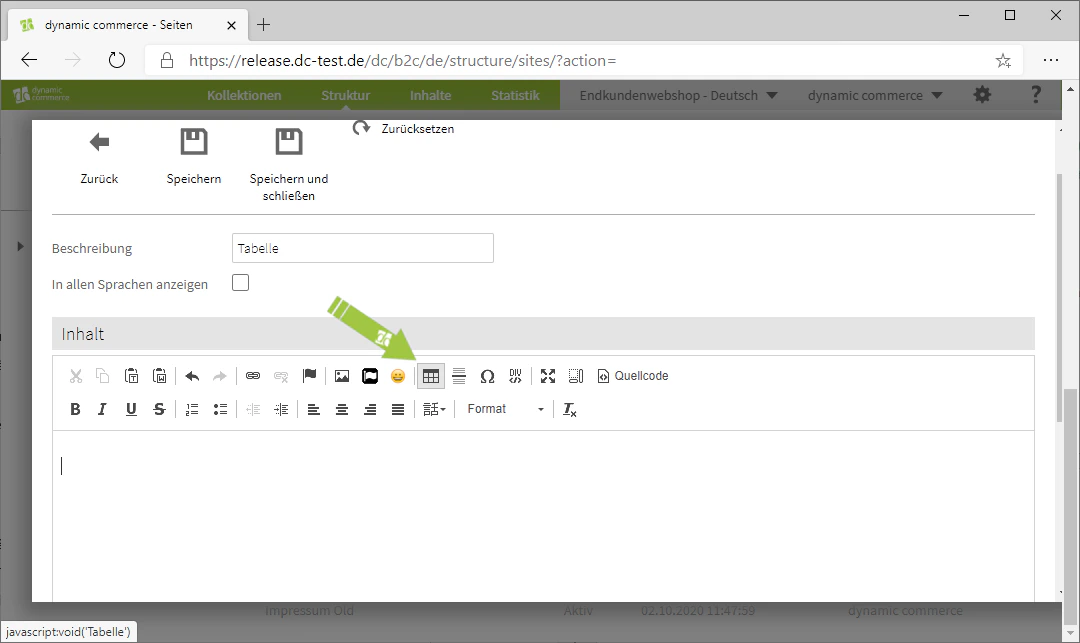Click the Copy icon in editor toolbar
The image size is (1080, 643).
[x=103, y=376]
